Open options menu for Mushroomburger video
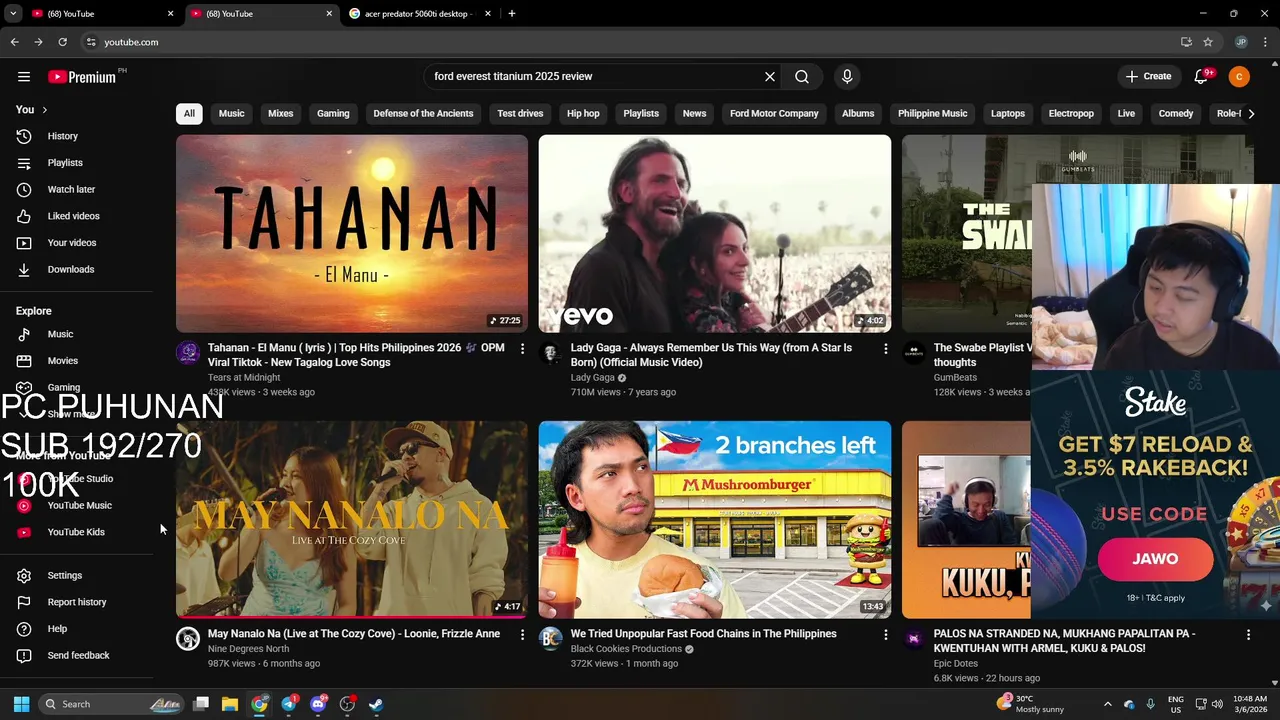Viewport: 1280px width, 720px height. pyautogui.click(x=885, y=635)
